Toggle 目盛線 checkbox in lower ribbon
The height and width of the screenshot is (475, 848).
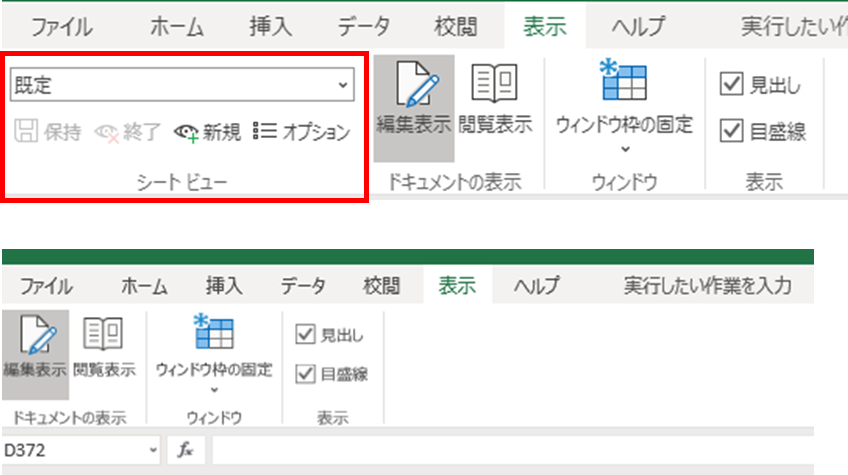click(x=306, y=374)
